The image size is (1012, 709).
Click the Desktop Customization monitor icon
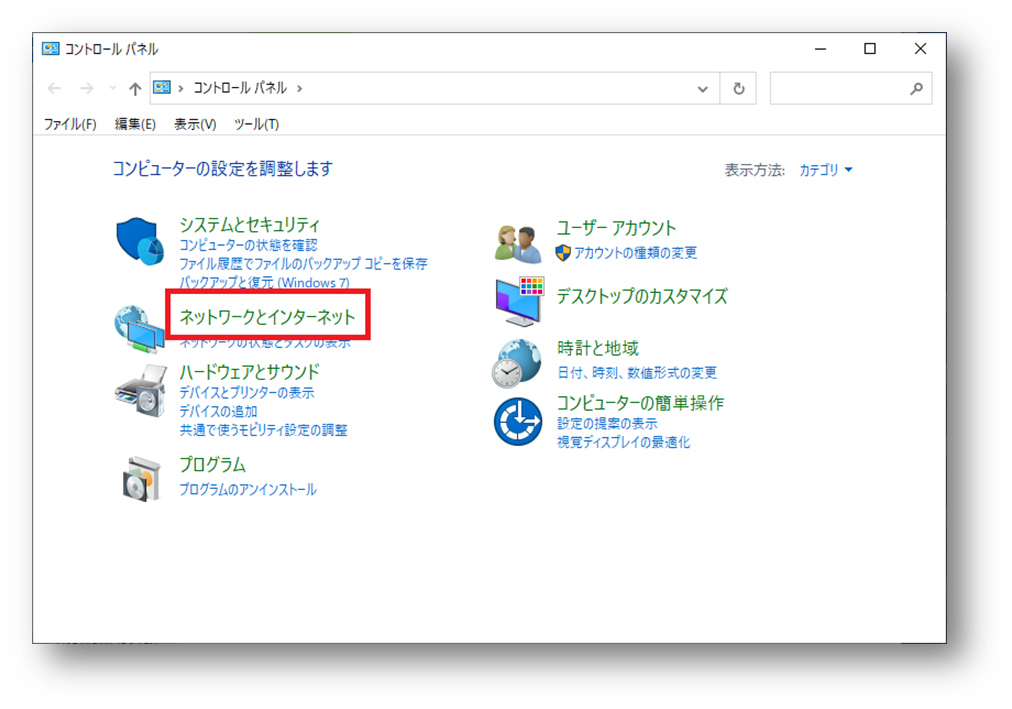click(x=520, y=301)
